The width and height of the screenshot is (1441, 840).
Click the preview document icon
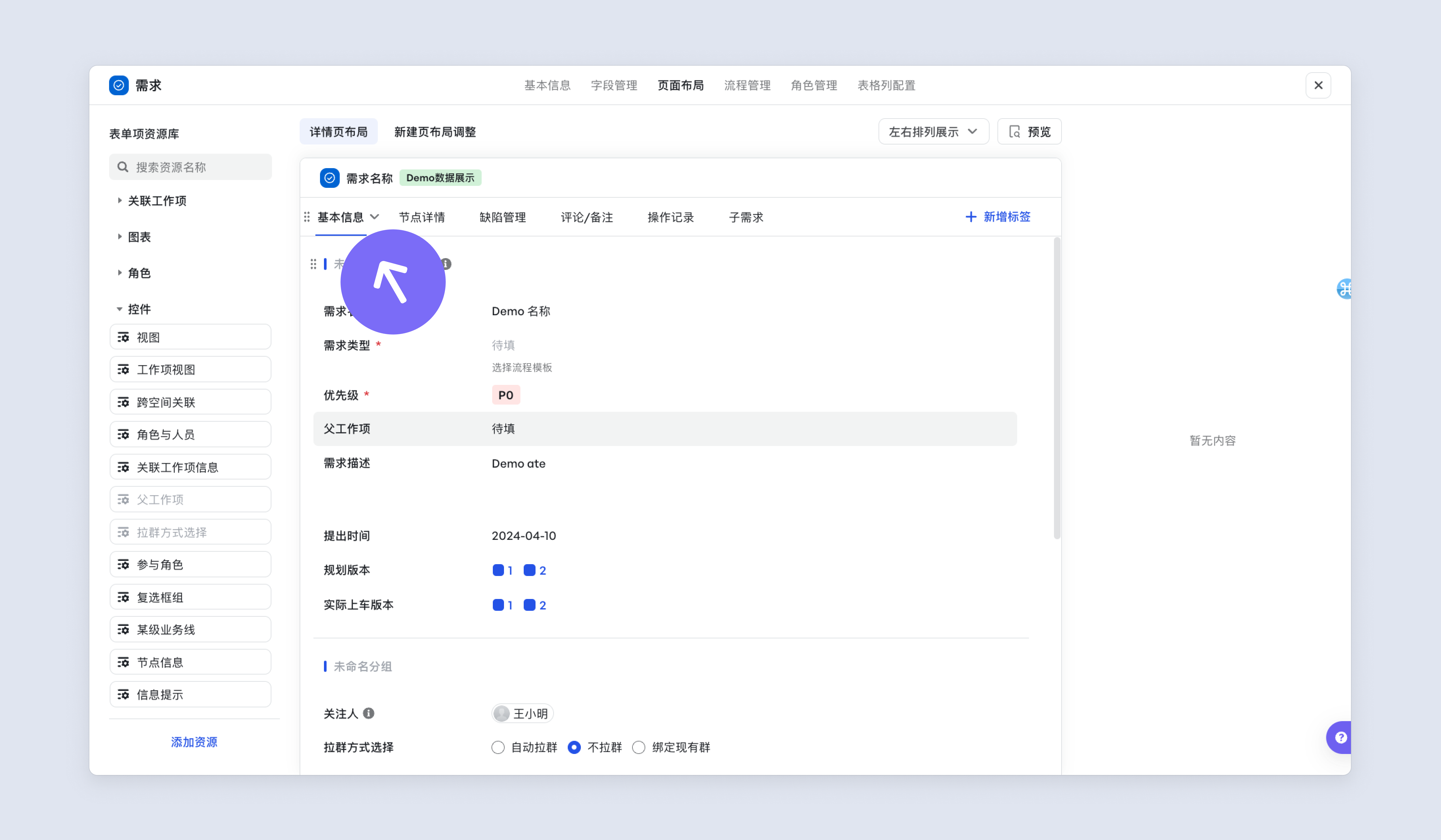1015,131
